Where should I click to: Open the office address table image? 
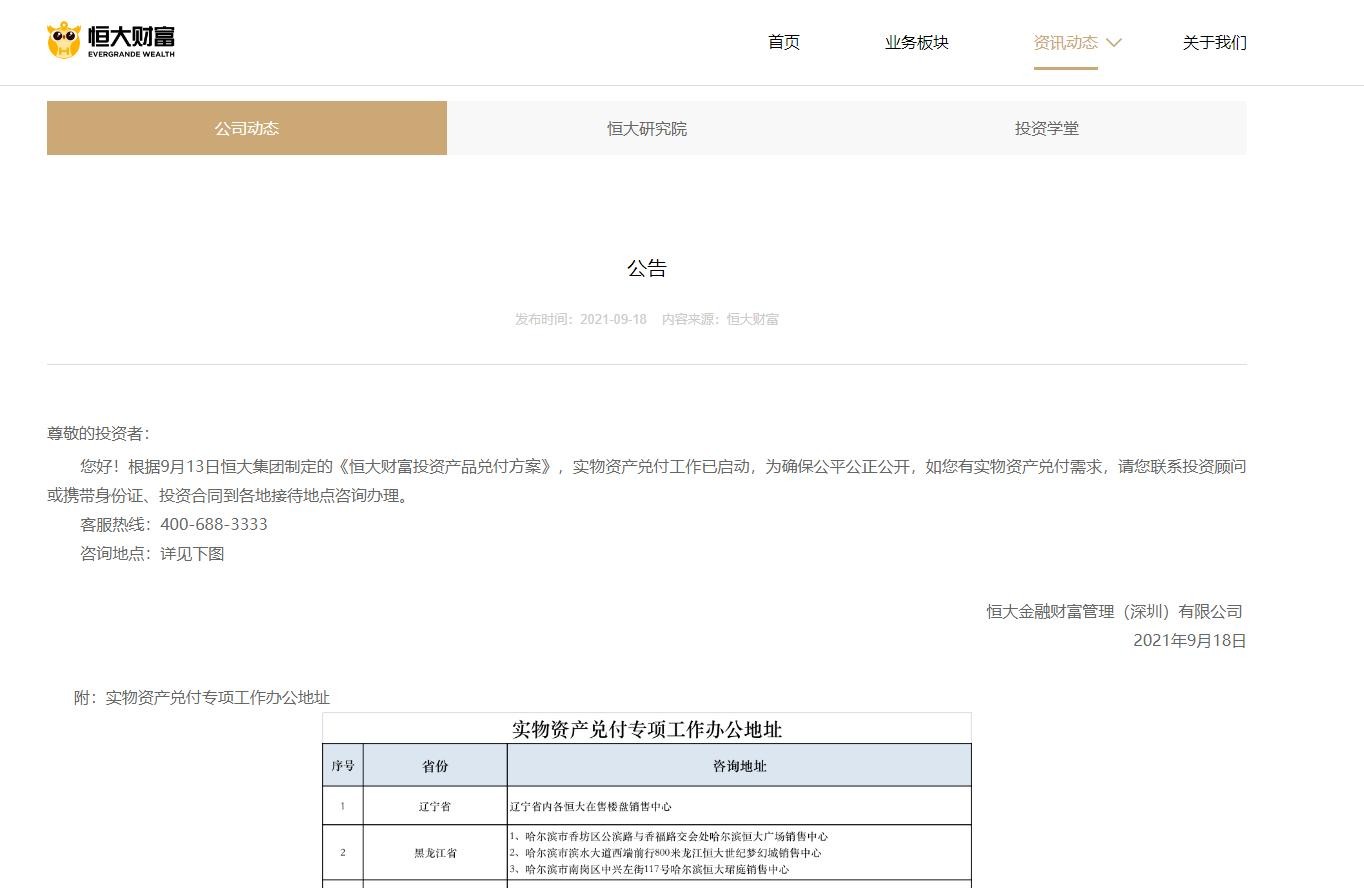pyautogui.click(x=647, y=800)
